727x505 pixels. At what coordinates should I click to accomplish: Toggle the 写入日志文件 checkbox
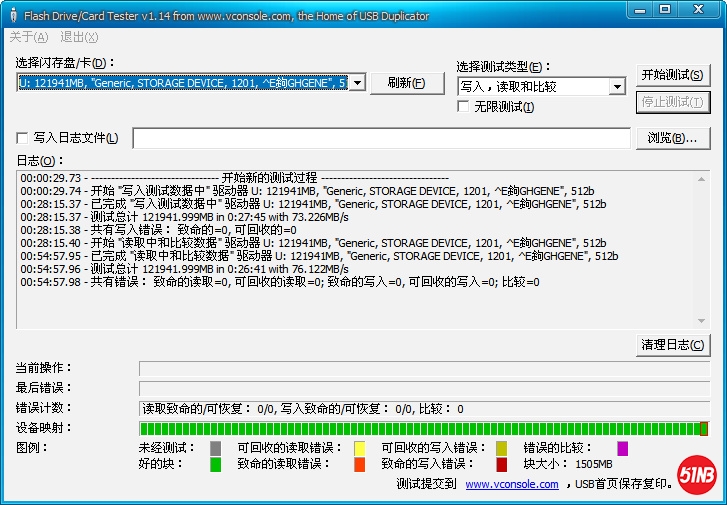tap(23, 138)
